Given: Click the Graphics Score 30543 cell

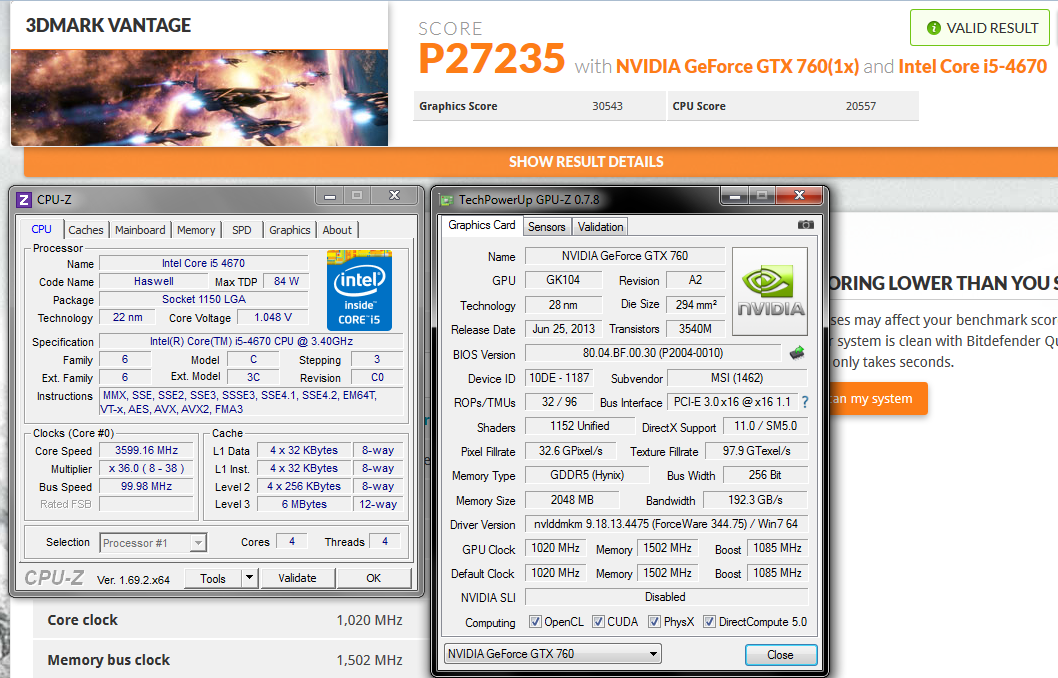Looking at the screenshot, I should tap(540, 106).
